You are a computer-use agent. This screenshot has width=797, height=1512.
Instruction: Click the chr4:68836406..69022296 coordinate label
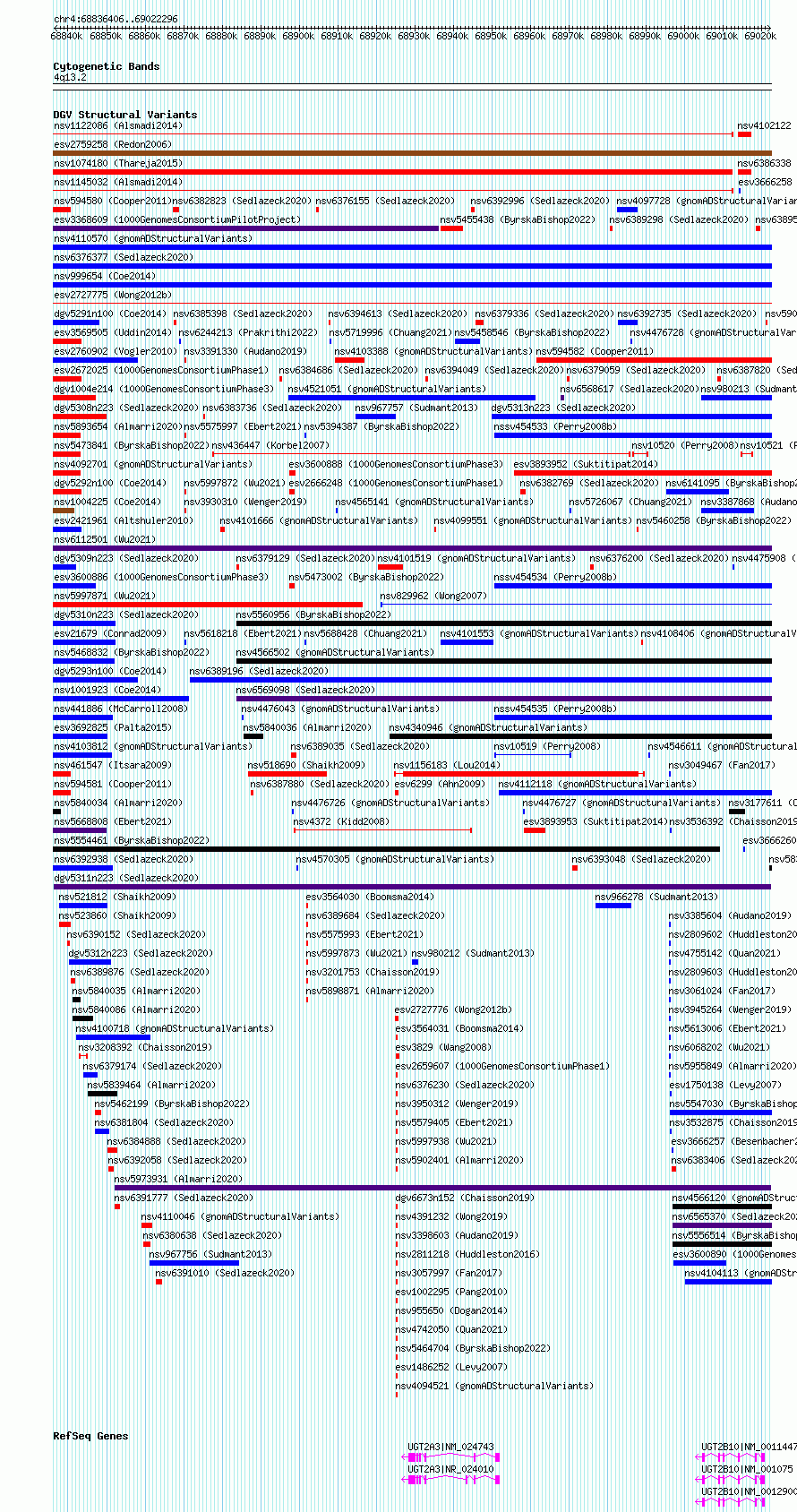pyautogui.click(x=116, y=19)
